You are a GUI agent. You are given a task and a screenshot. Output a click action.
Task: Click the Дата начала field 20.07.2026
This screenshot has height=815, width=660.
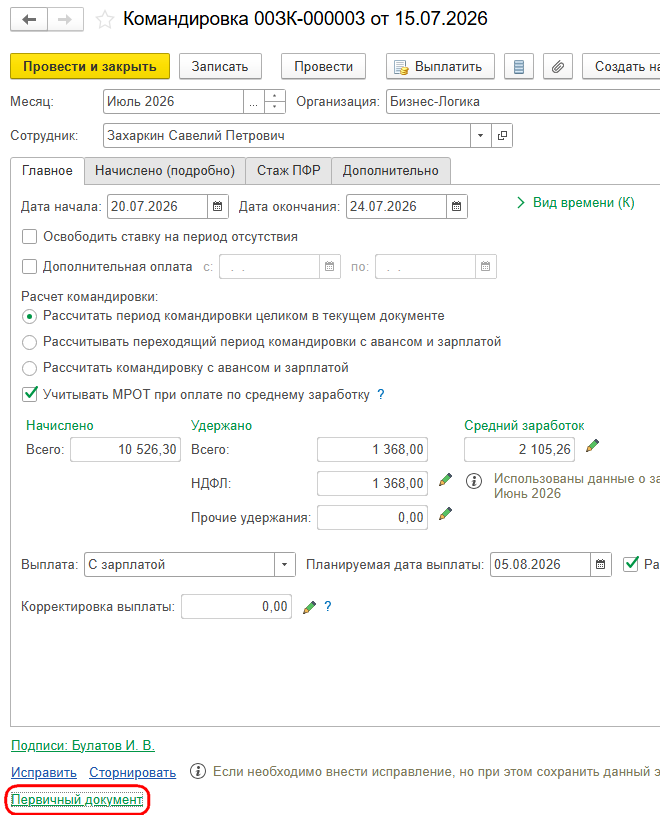157,206
